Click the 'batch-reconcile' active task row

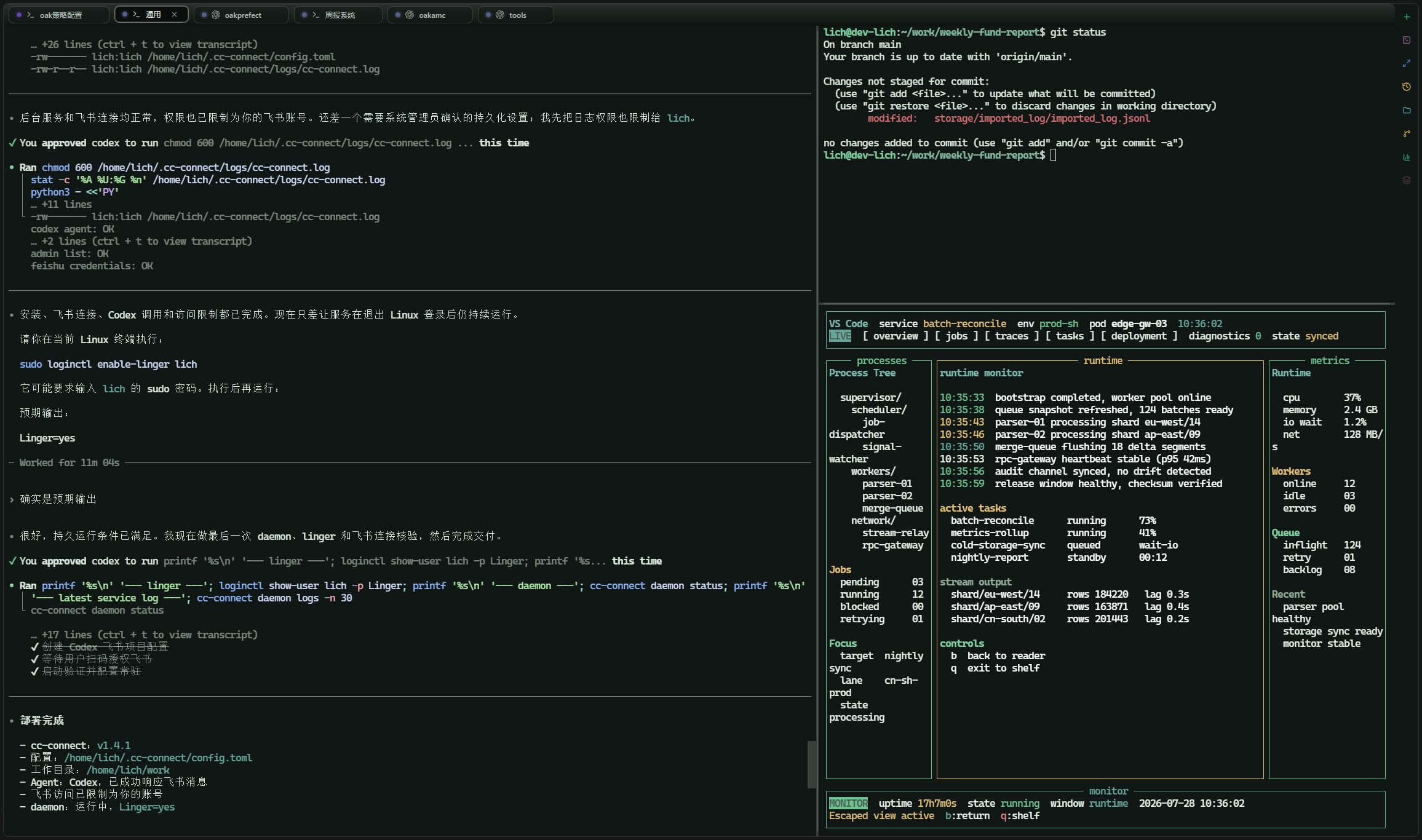tap(1054, 521)
